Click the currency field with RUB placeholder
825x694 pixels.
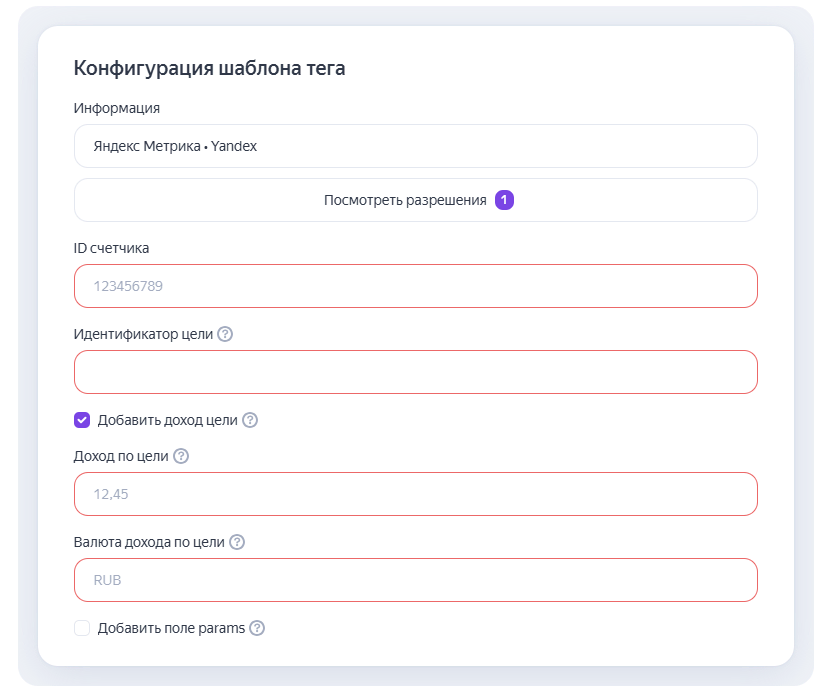click(x=415, y=580)
